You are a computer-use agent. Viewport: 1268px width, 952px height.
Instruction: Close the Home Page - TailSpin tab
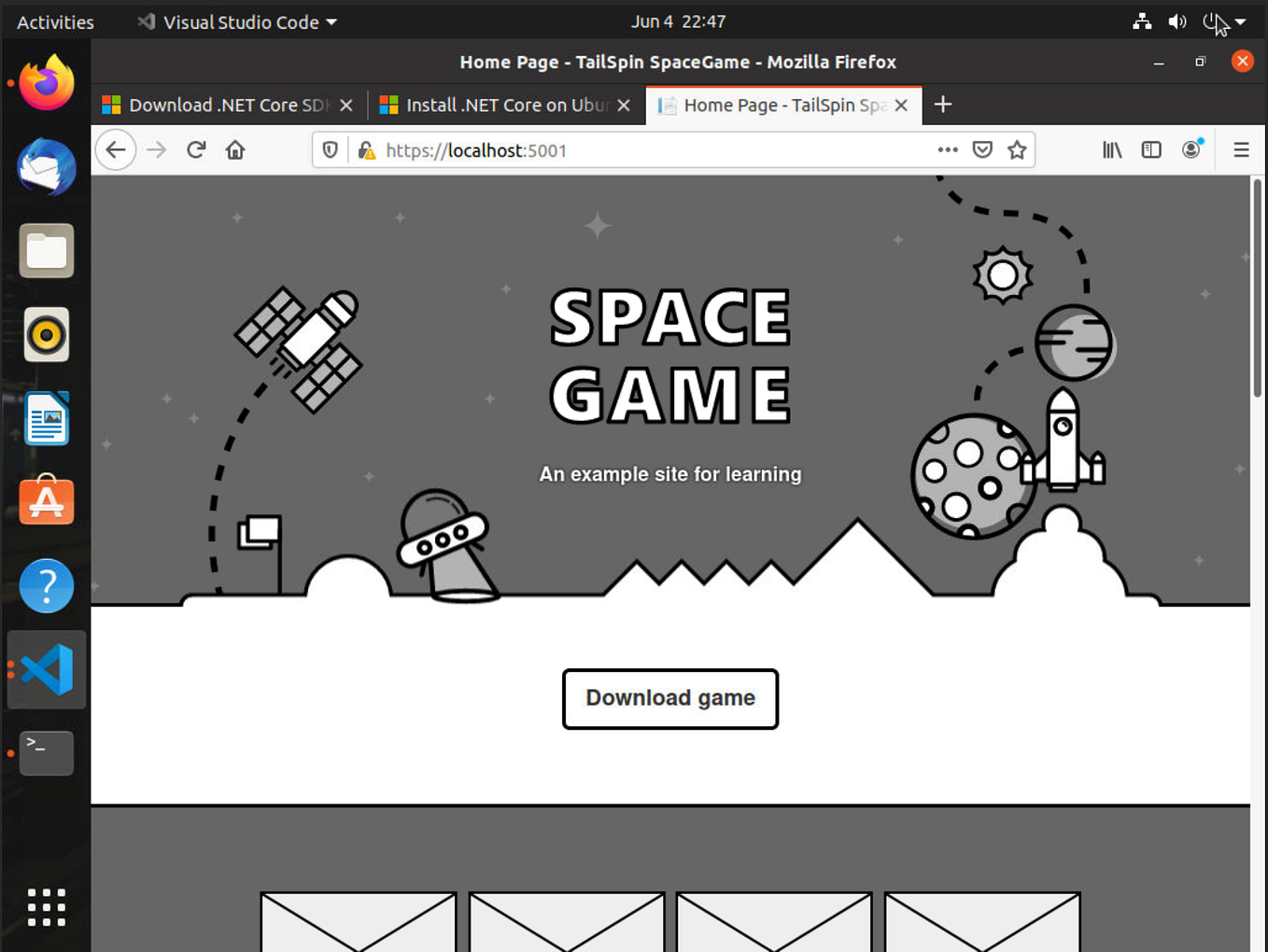tap(901, 105)
